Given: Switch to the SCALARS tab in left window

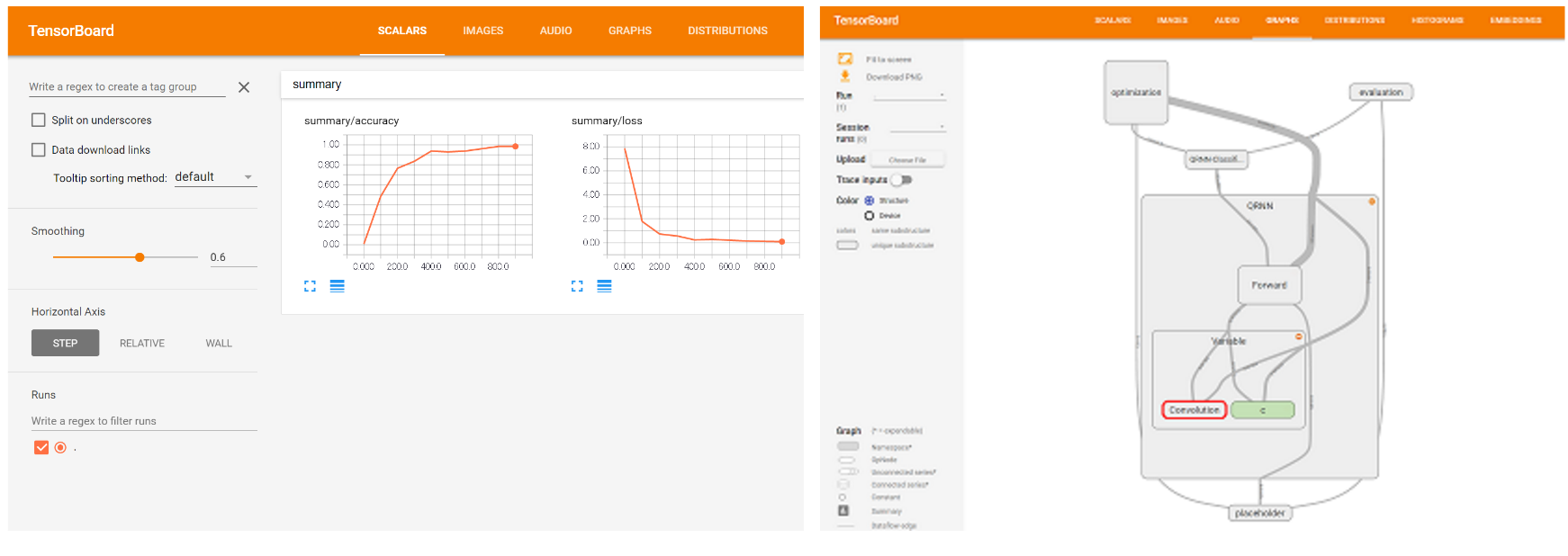Looking at the screenshot, I should [402, 31].
